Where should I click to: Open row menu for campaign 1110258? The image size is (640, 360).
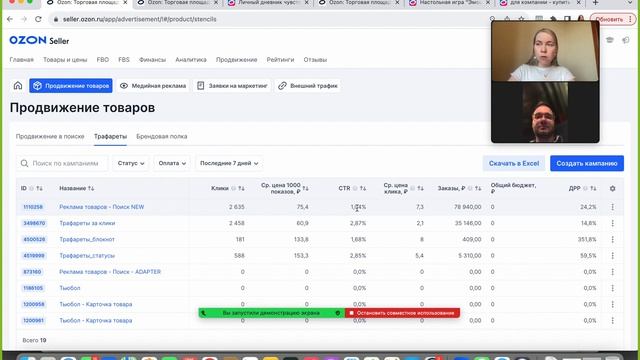[x=612, y=207]
